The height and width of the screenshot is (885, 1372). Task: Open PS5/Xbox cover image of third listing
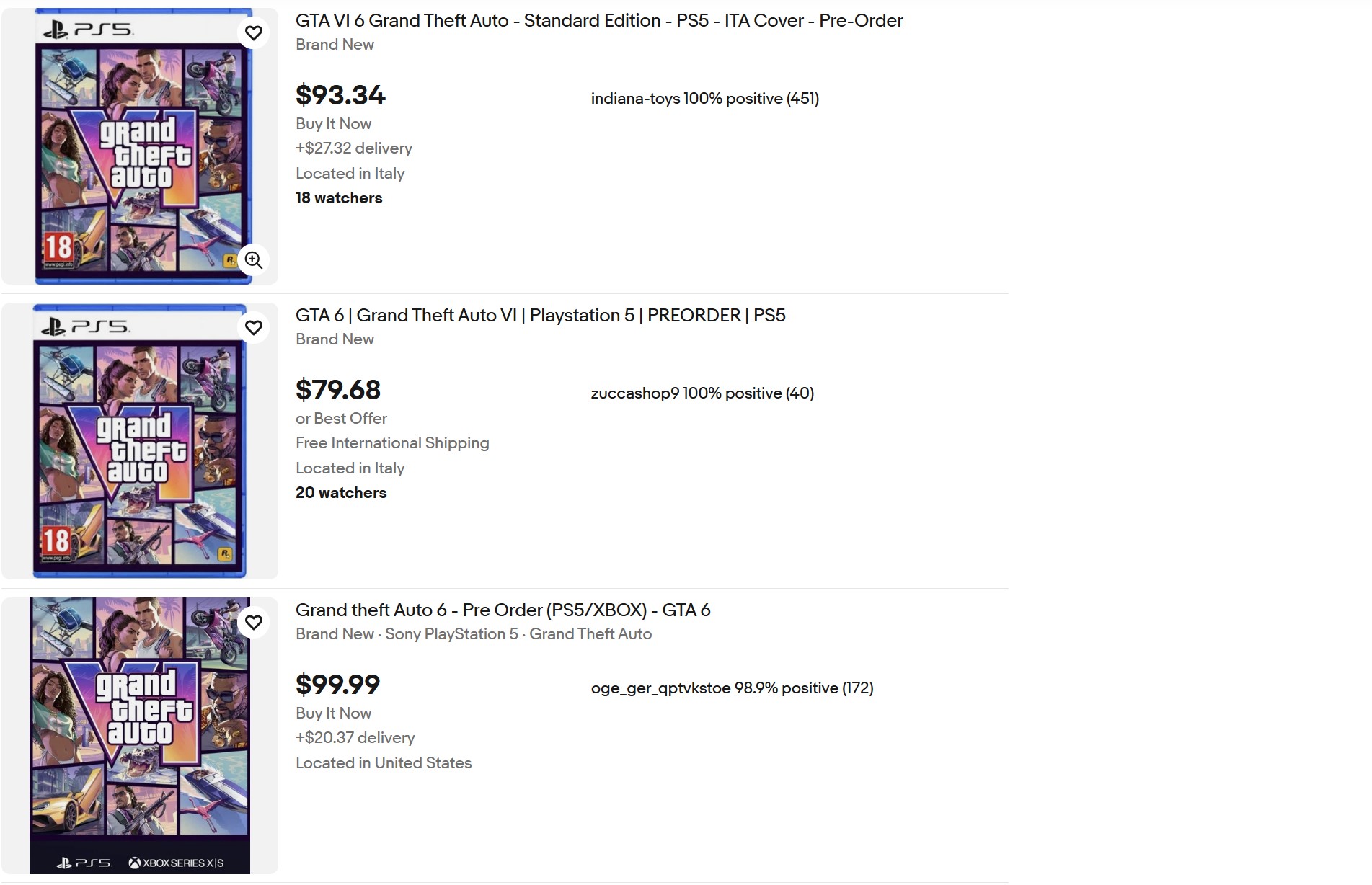point(140,736)
